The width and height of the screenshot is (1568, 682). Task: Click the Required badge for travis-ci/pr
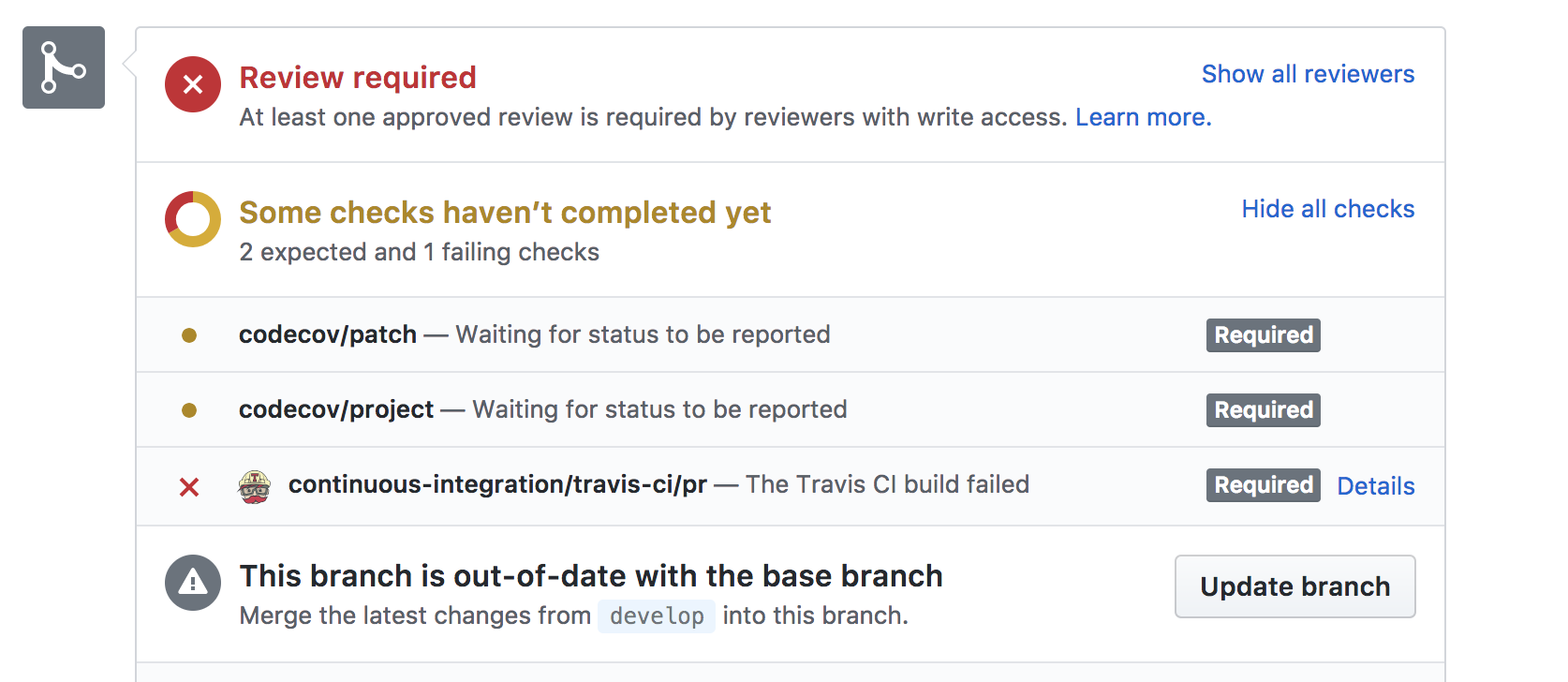tap(1263, 485)
